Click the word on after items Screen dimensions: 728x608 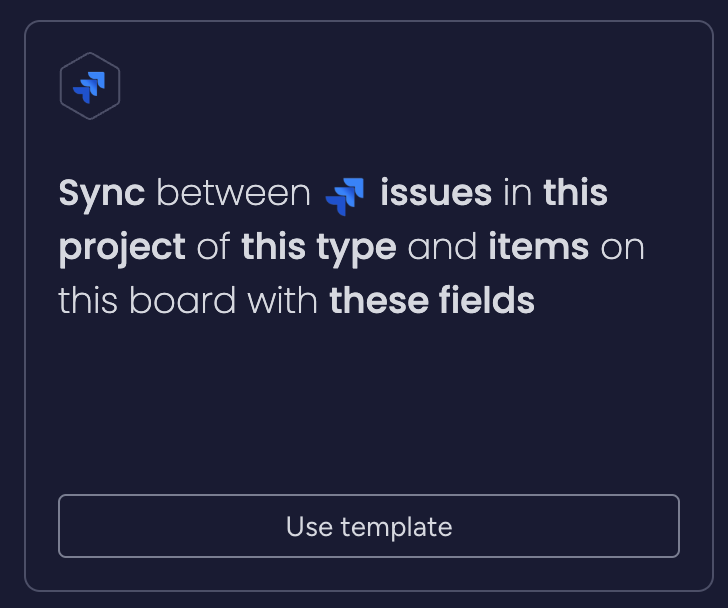coord(622,249)
